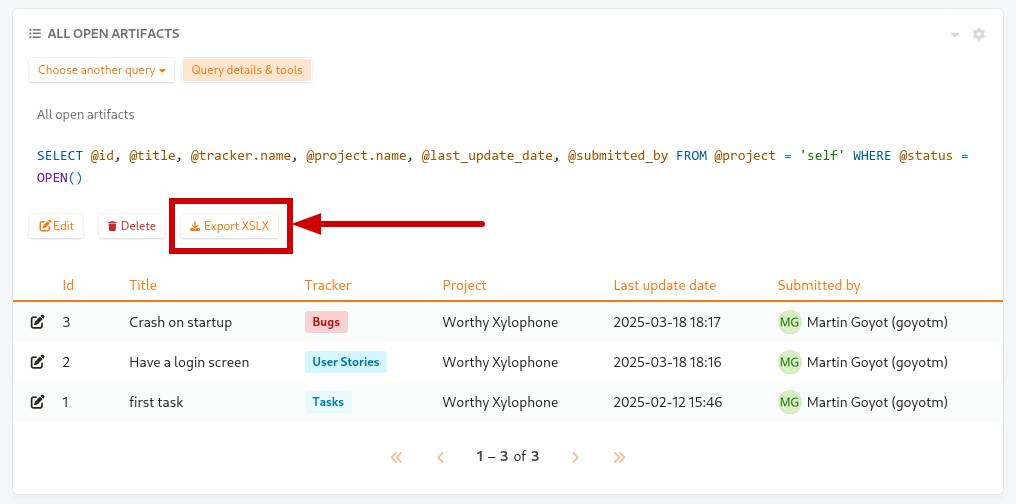
Task: Open edit icon for artifact 3
Action: [x=38, y=322]
